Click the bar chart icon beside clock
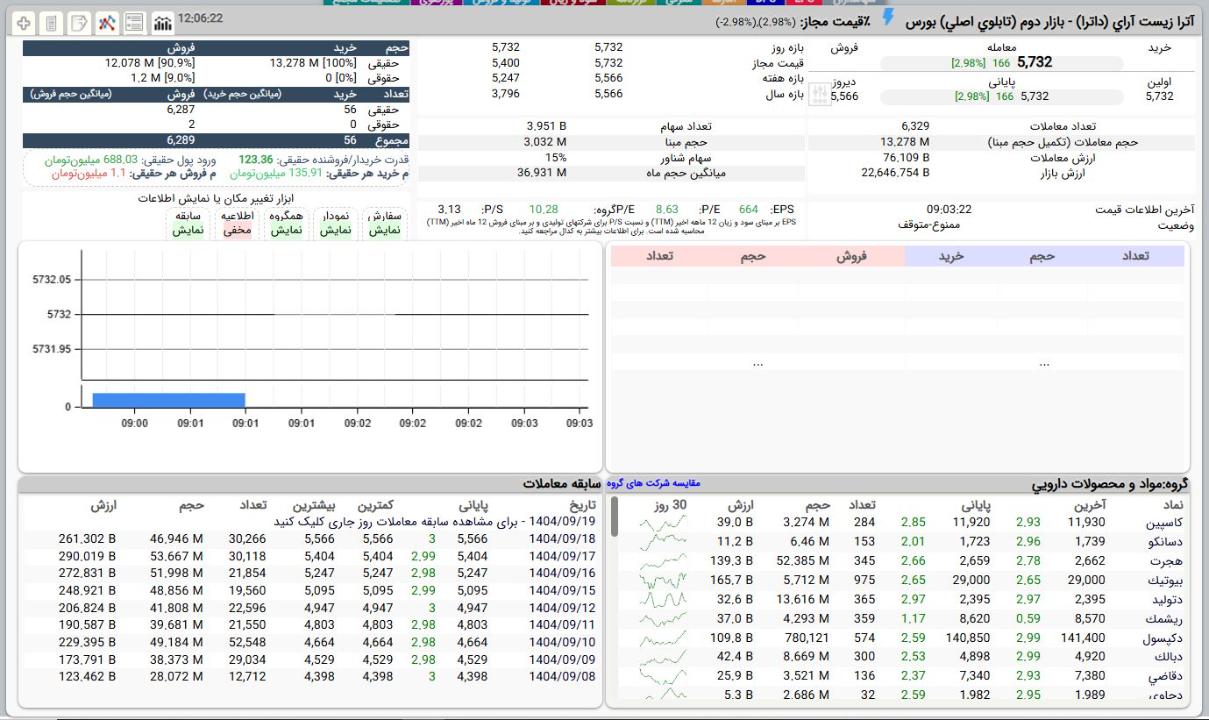This screenshot has width=1209, height=720. click(161, 22)
